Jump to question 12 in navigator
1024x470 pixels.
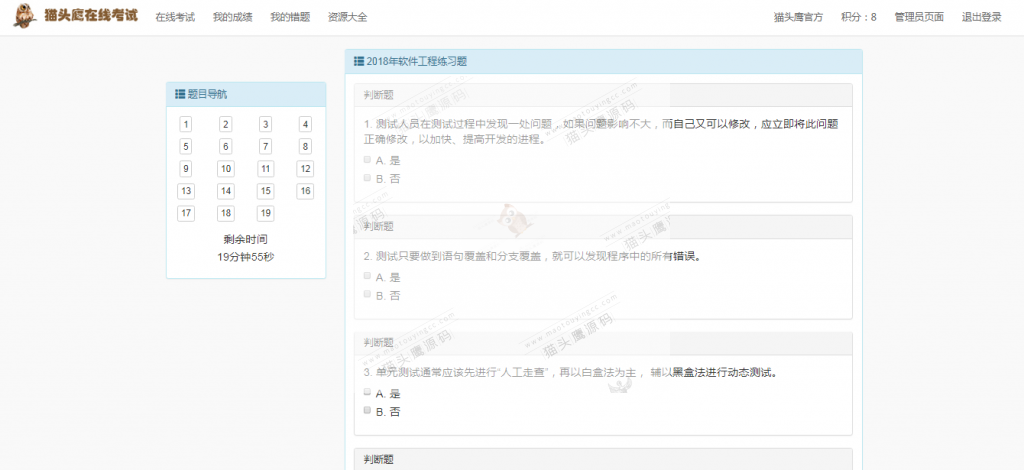[x=305, y=168]
